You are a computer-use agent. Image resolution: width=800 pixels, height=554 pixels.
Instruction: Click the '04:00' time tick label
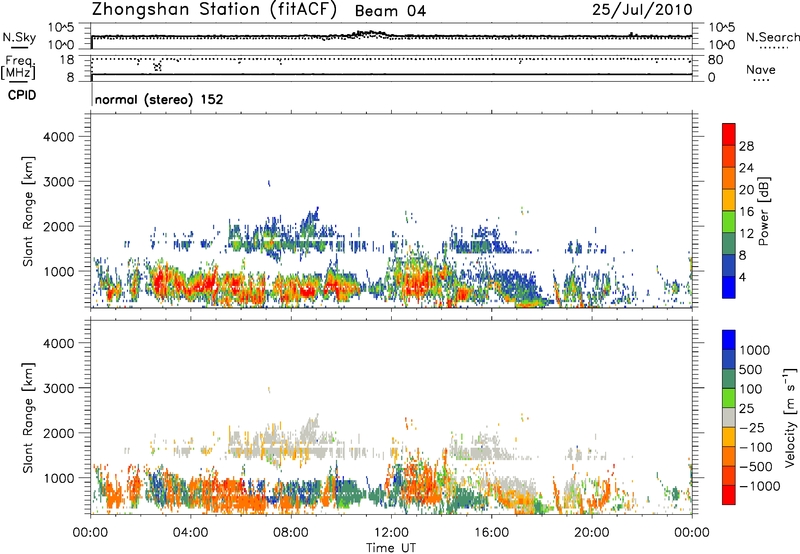pos(190,533)
